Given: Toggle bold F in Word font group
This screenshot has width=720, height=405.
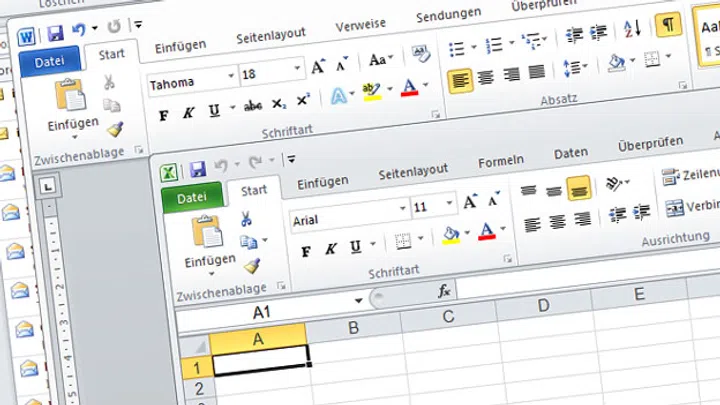Looking at the screenshot, I should tap(163, 115).
